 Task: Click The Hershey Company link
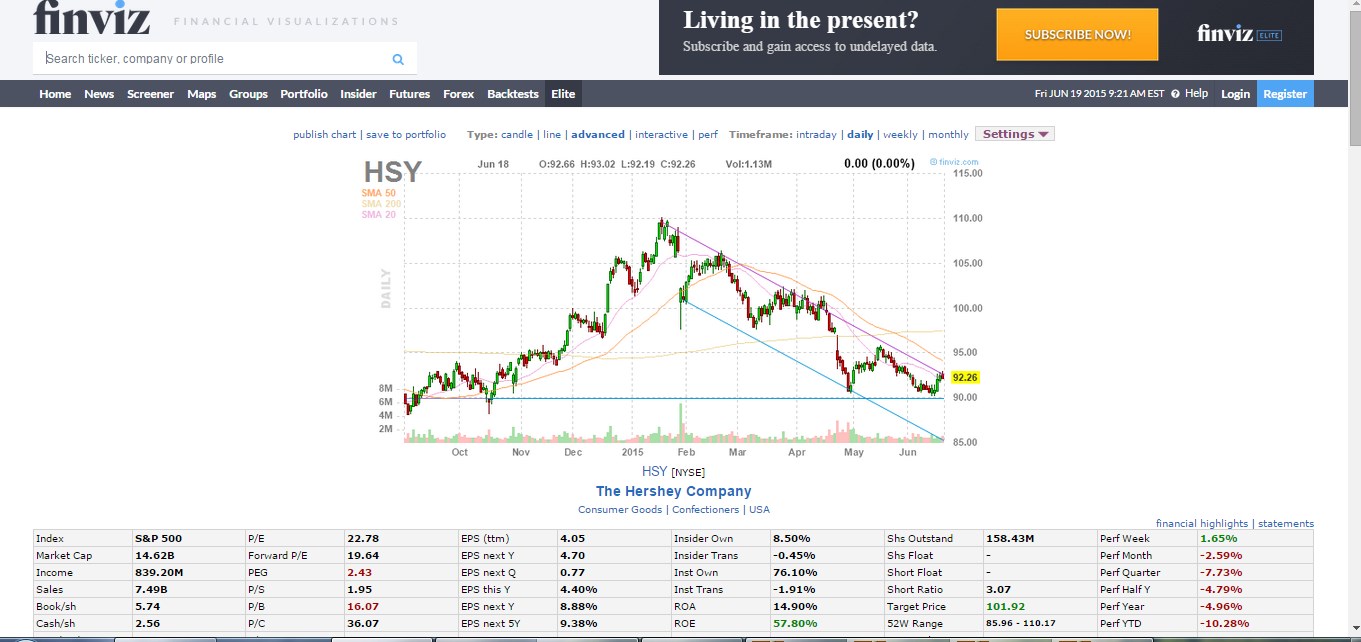[673, 491]
